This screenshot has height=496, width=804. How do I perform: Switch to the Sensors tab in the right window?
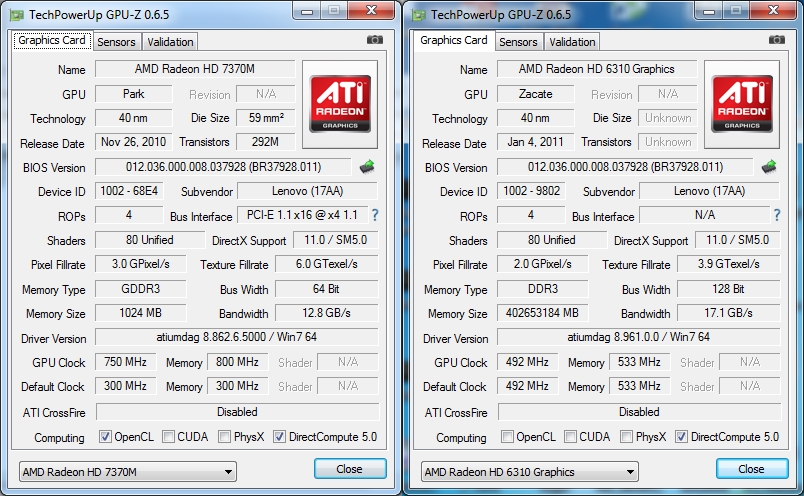click(518, 42)
